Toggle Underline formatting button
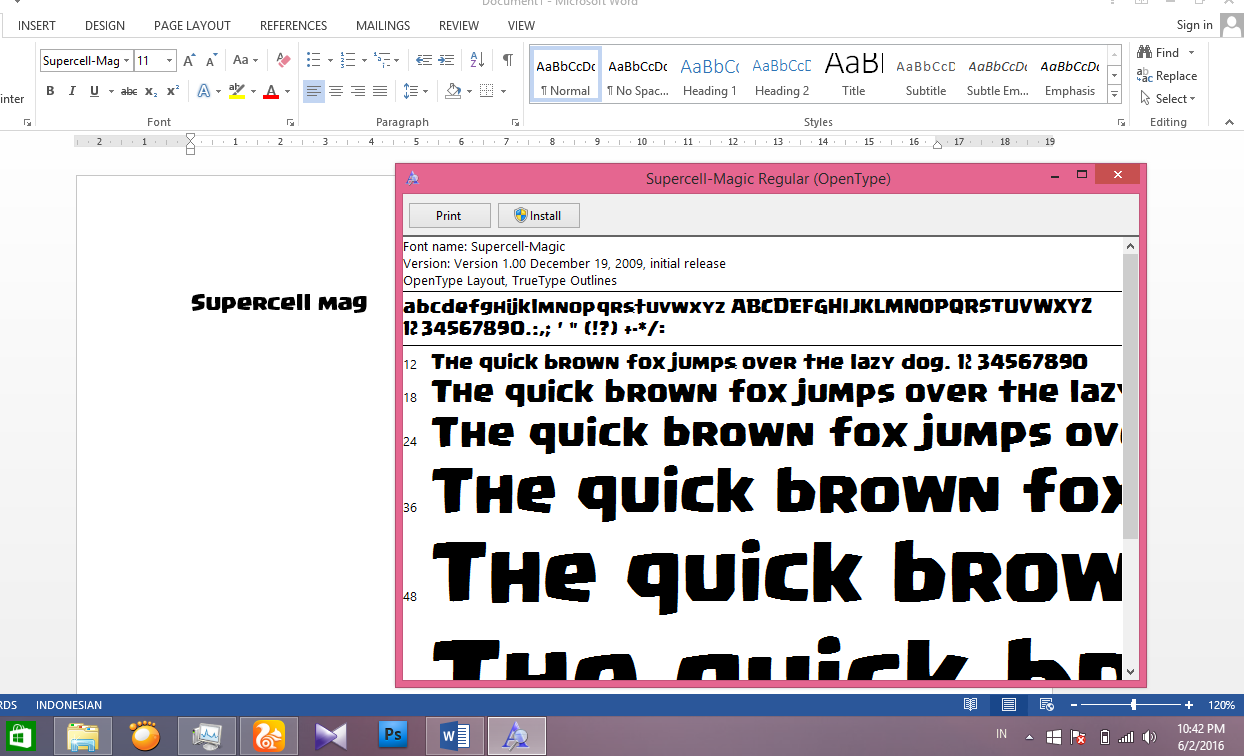 click(x=95, y=91)
